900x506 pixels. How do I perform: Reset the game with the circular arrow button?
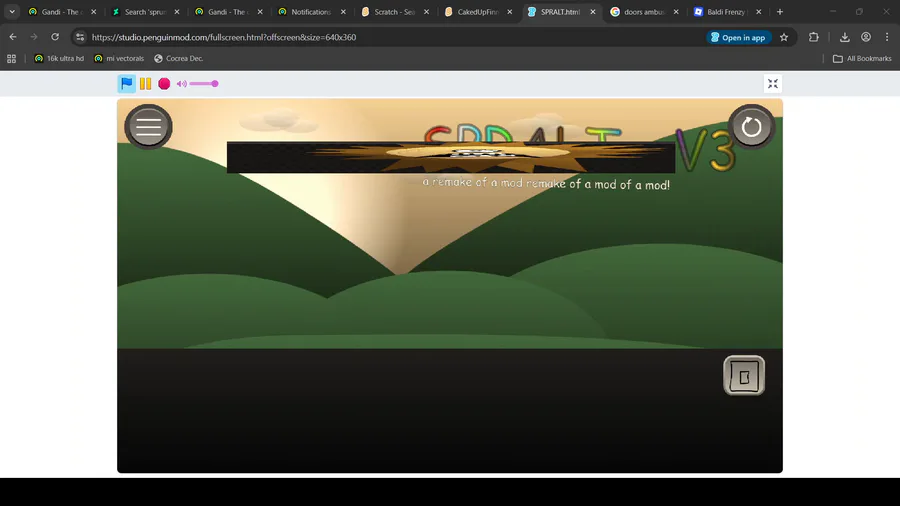(751, 127)
